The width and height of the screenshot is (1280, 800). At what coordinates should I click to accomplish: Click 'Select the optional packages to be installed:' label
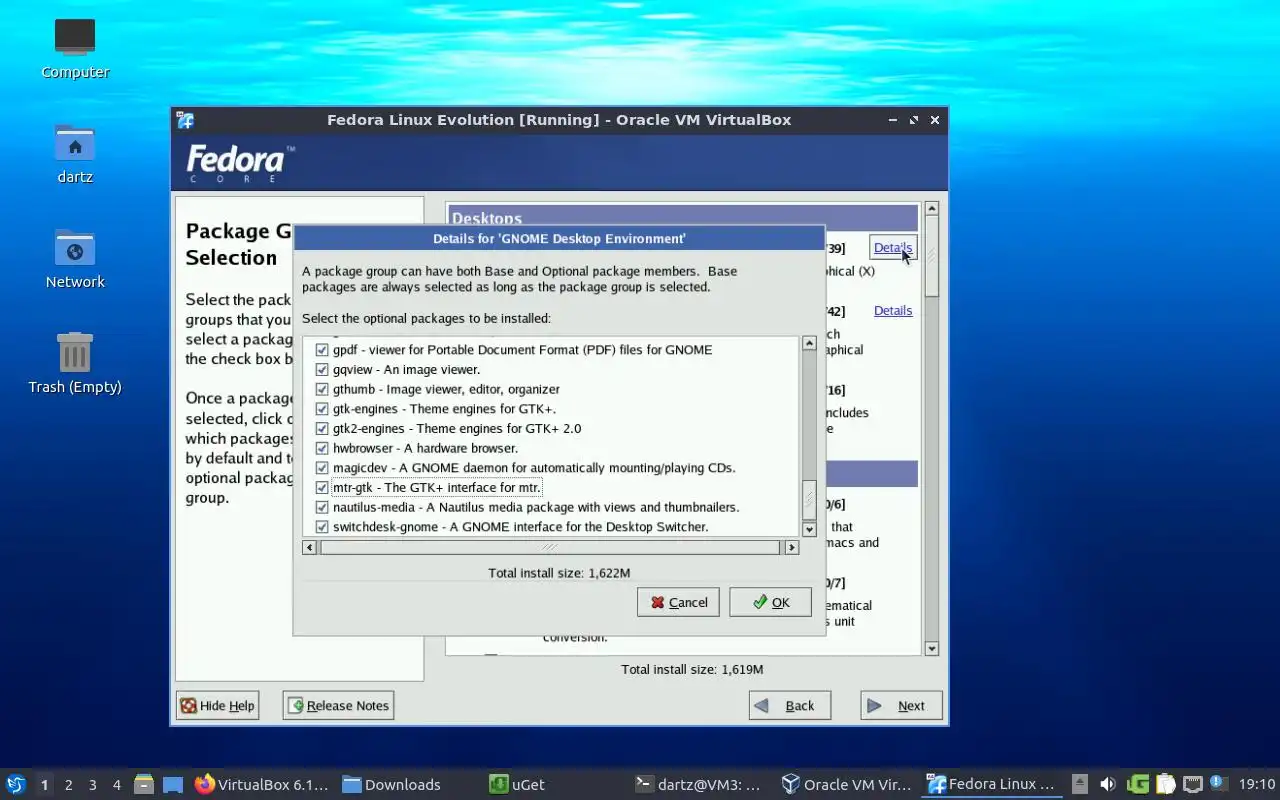[x=426, y=319]
